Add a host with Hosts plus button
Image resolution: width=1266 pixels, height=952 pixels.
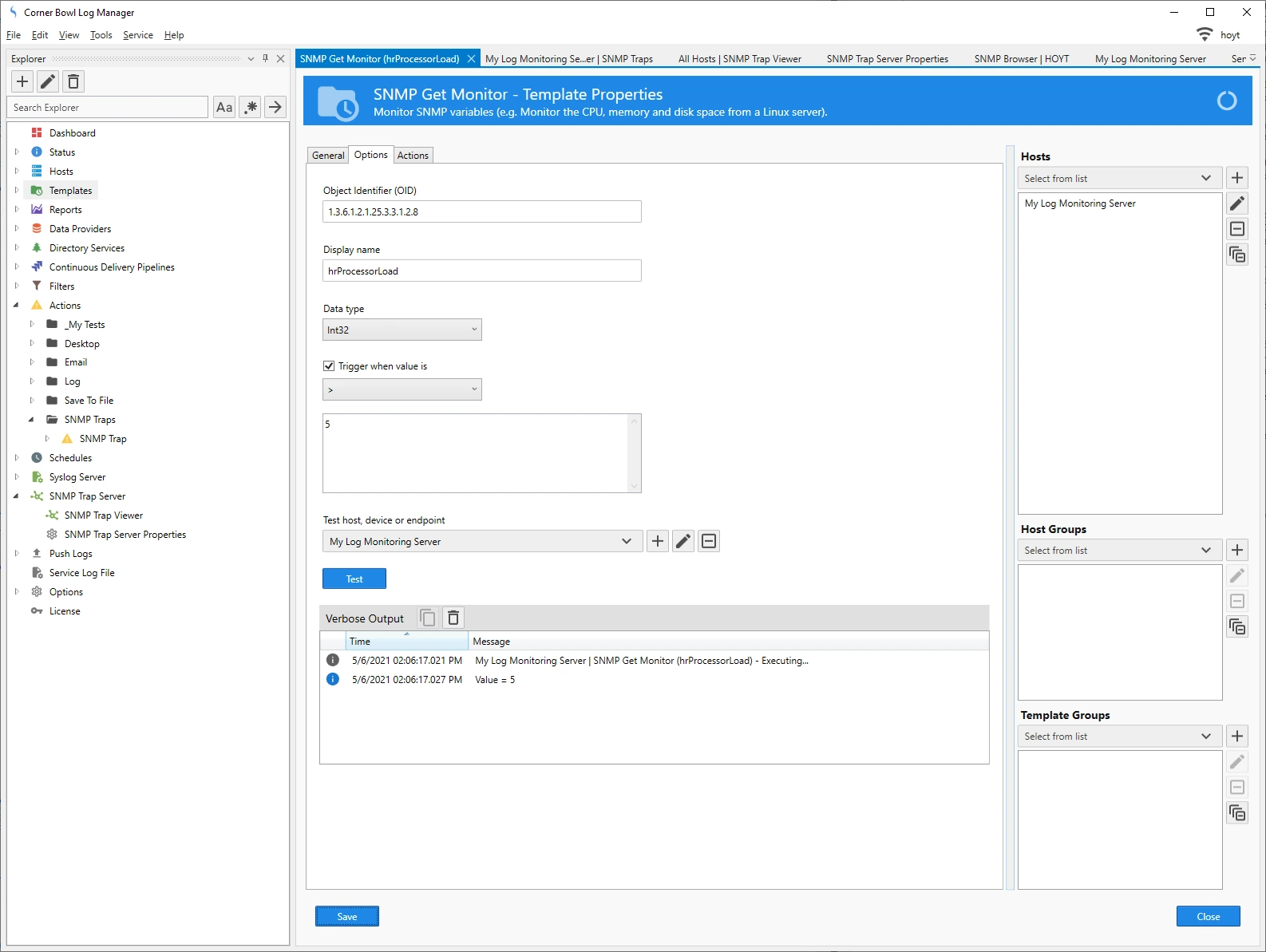1237,178
